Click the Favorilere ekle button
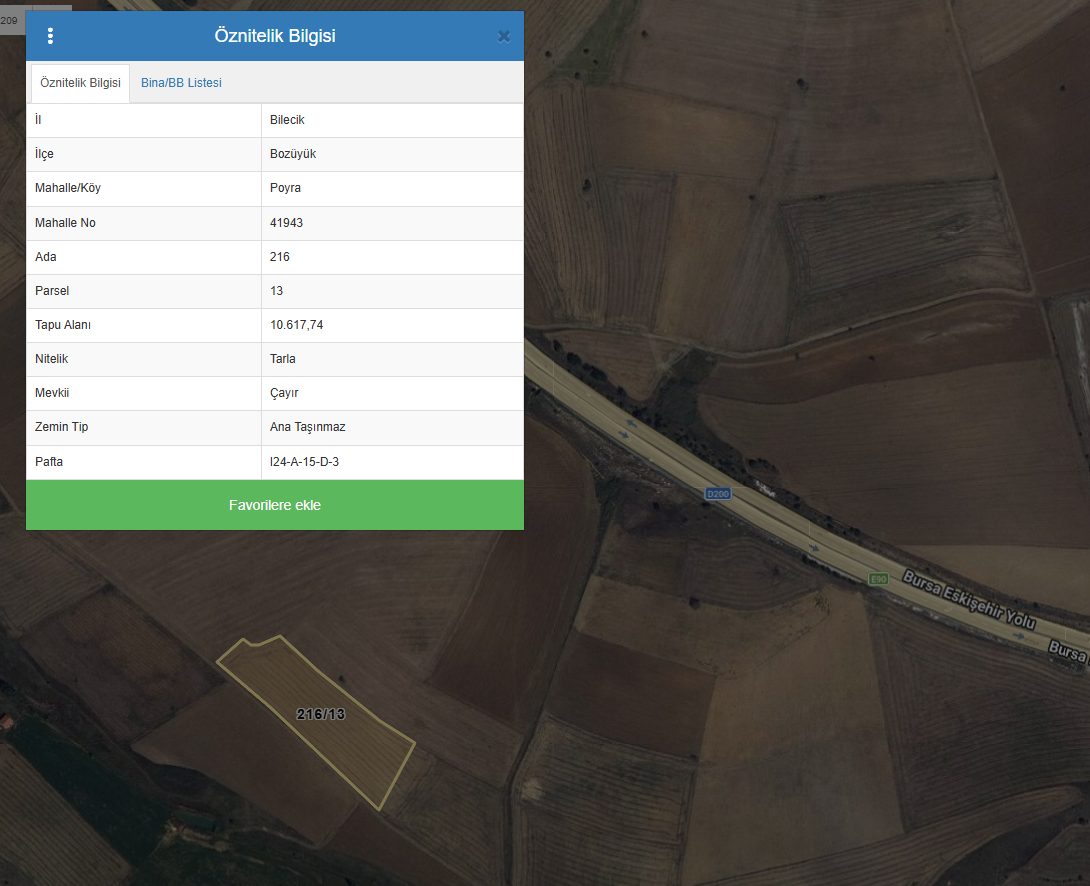 (x=275, y=505)
